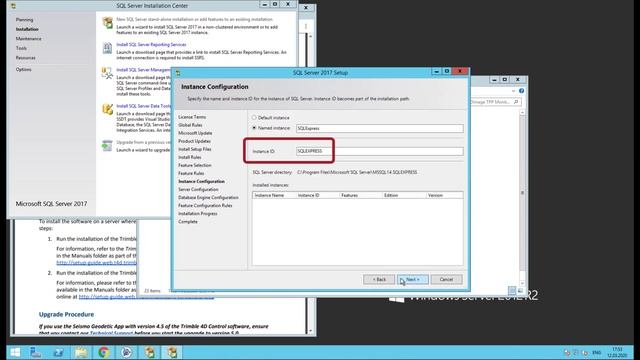The height and width of the screenshot is (360, 640).
Task: Click the round app icon next to Chrome on the taskbar
Action: coord(127,352)
